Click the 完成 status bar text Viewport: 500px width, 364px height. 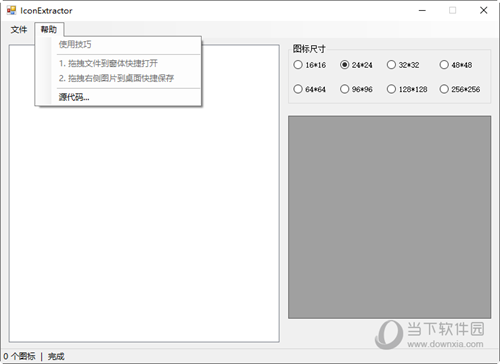(x=56, y=356)
